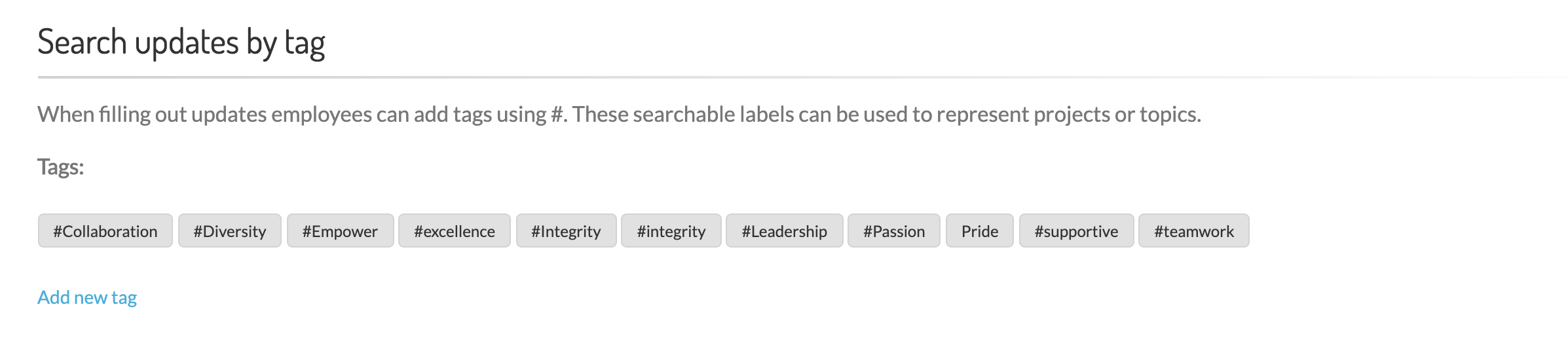Click the "Search updates by tag" heading

181,43
